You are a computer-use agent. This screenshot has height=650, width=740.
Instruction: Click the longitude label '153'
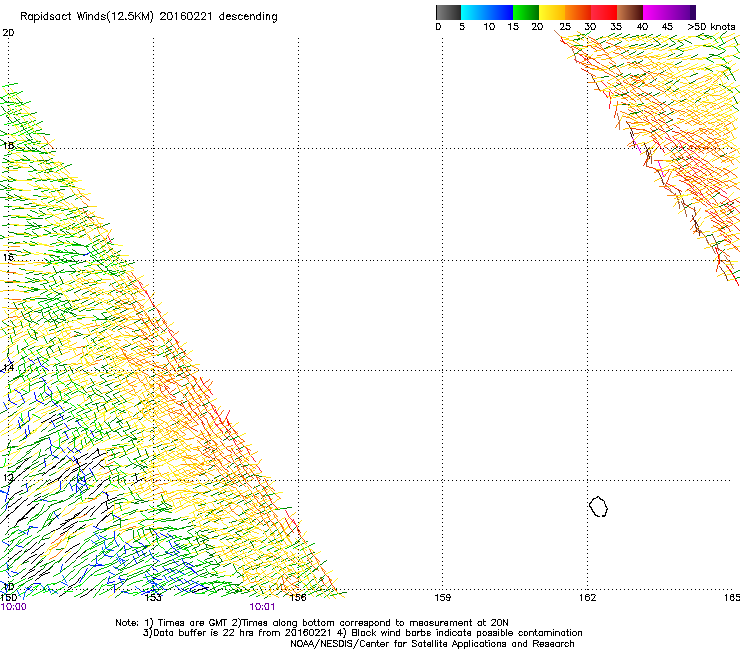point(153,598)
